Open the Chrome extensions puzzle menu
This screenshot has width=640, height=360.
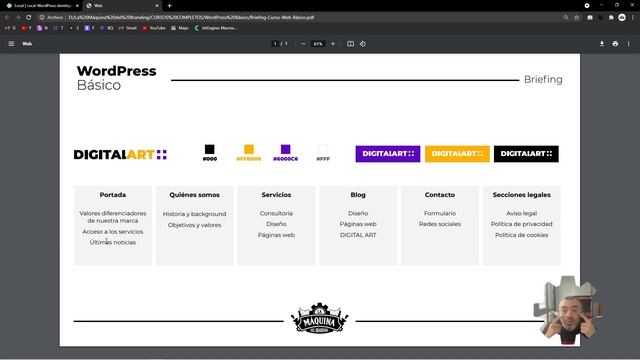click(x=611, y=18)
